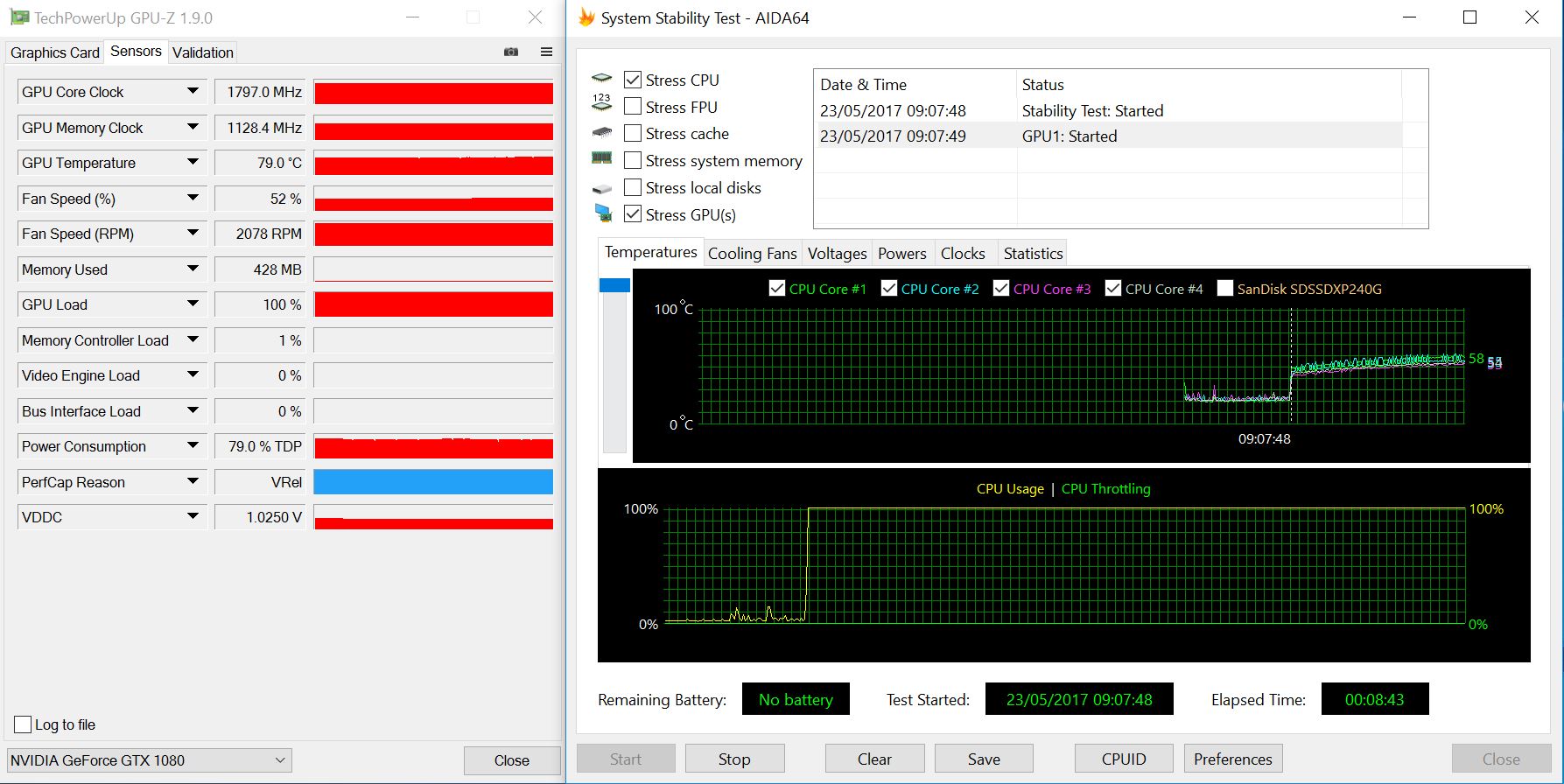Image resolution: width=1564 pixels, height=784 pixels.
Task: Hide CPU Core #2 from the temperature graph
Action: click(888, 289)
